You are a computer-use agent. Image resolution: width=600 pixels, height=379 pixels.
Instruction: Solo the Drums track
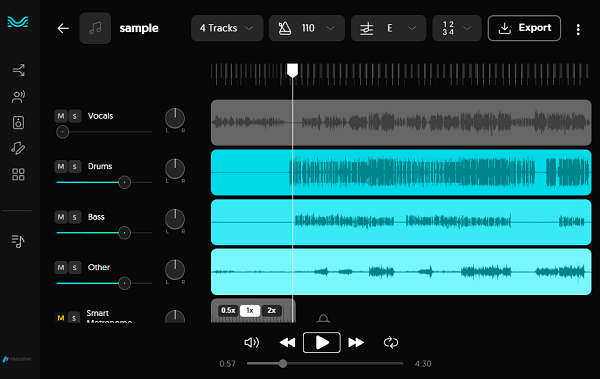click(75, 167)
